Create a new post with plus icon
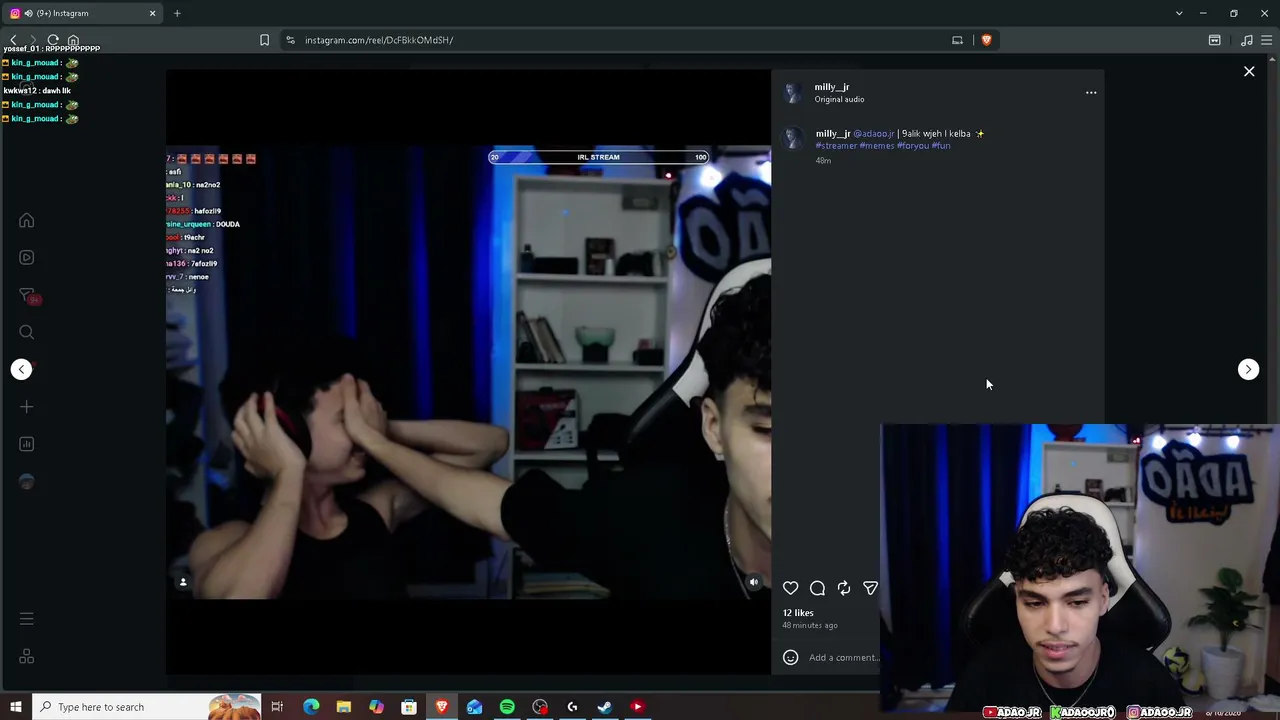1280x720 pixels. 27,407
